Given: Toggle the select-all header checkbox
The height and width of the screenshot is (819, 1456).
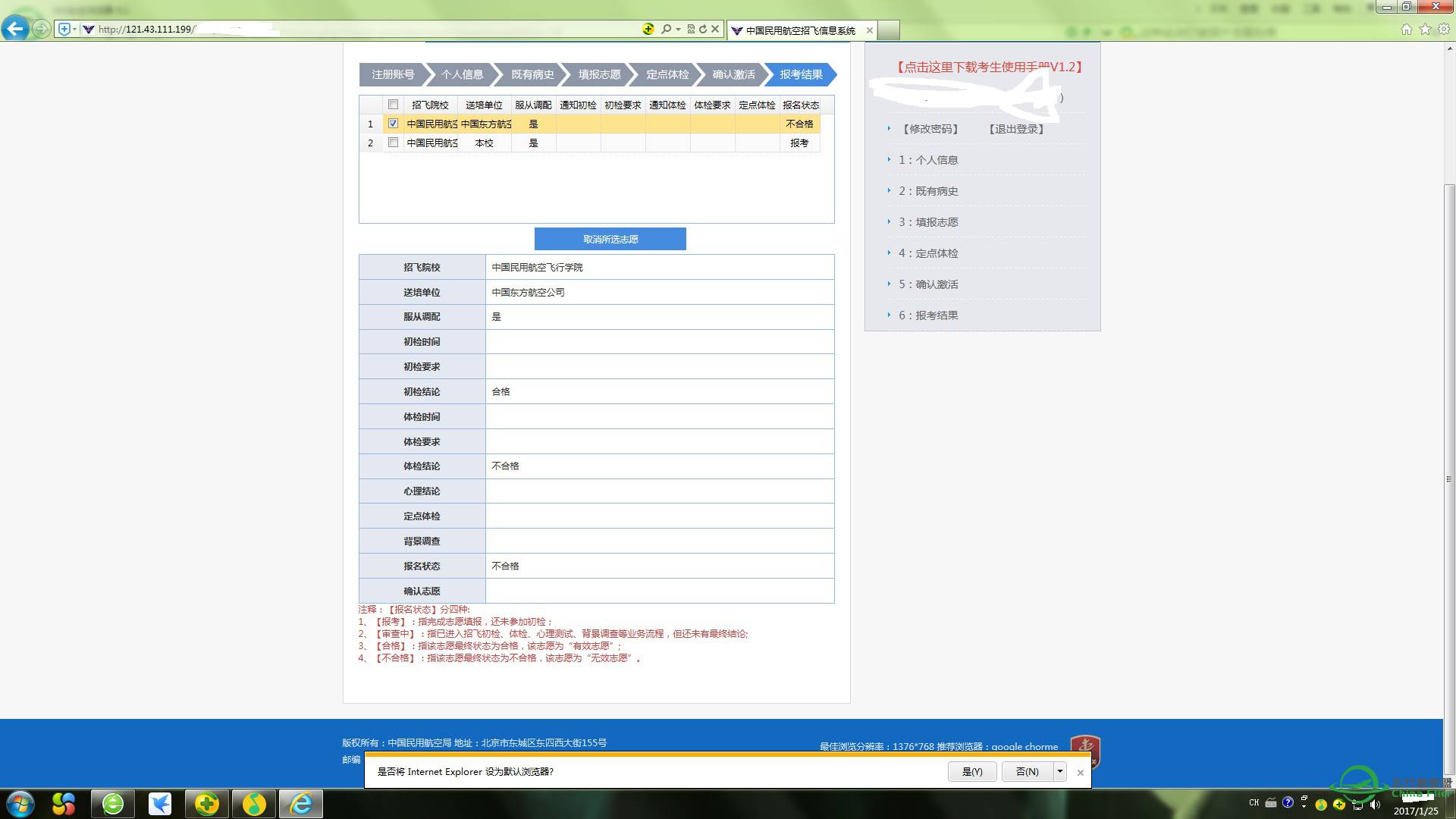Looking at the screenshot, I should pyautogui.click(x=393, y=104).
